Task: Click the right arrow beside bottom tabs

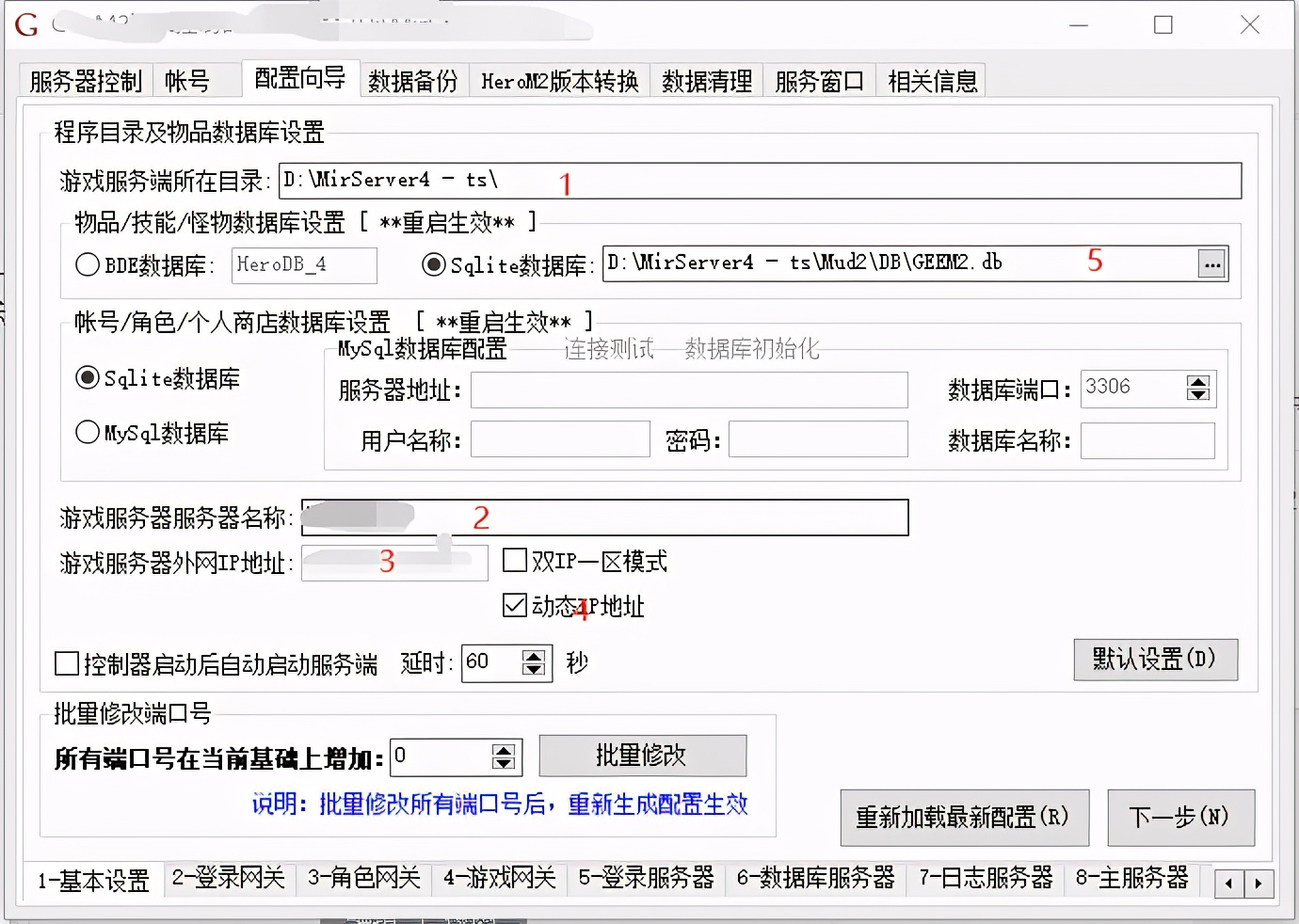Action: click(1260, 883)
